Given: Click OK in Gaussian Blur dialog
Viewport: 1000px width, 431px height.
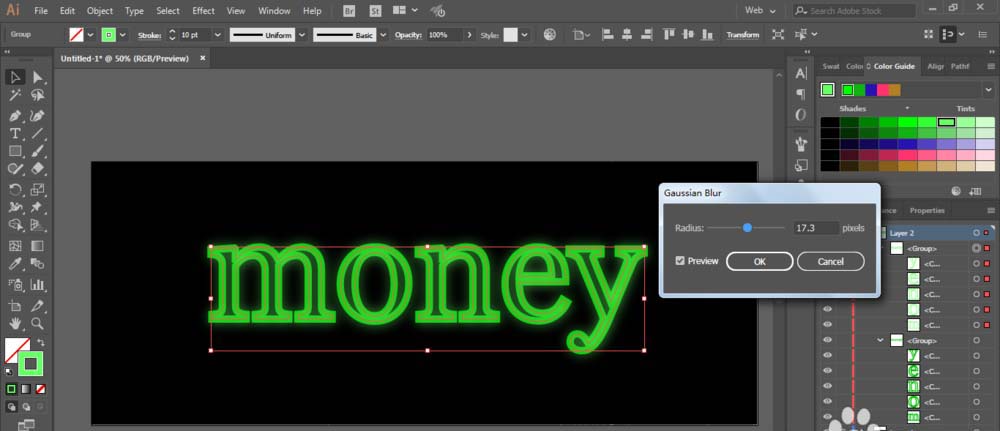Looking at the screenshot, I should click(760, 261).
